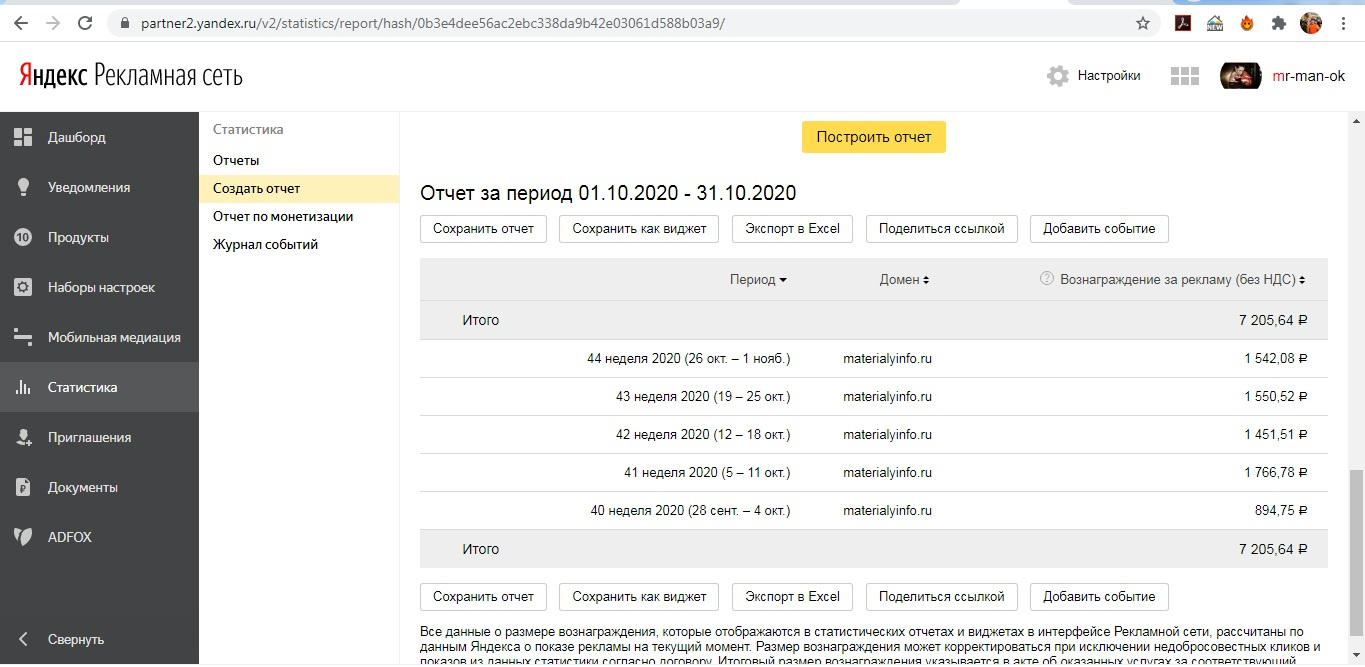Viewport: 1365px width, 667px height.
Task: Open the ADFOX icon in sidebar
Action: (23, 537)
